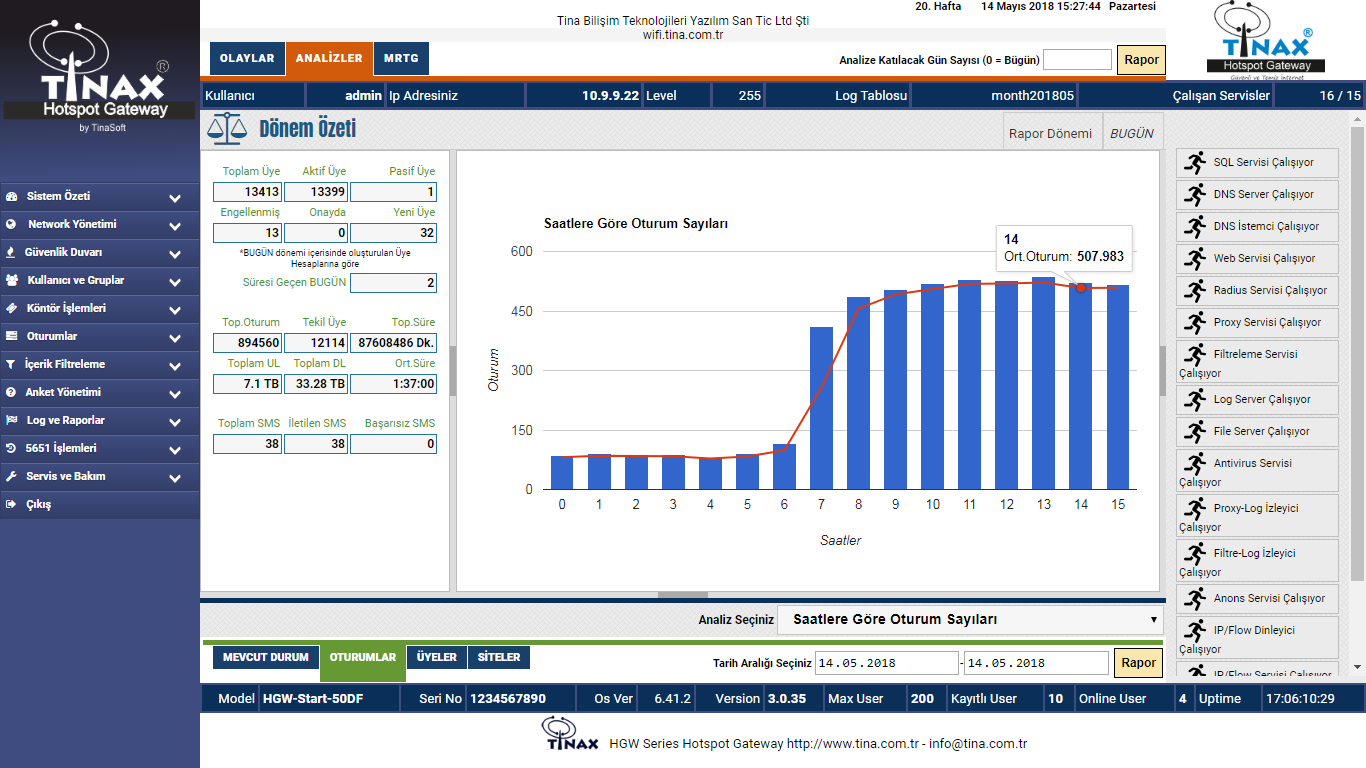Click the running-man icon beside SQL Servisi
Image resolution: width=1366 pixels, height=768 pixels.
[x=1194, y=162]
